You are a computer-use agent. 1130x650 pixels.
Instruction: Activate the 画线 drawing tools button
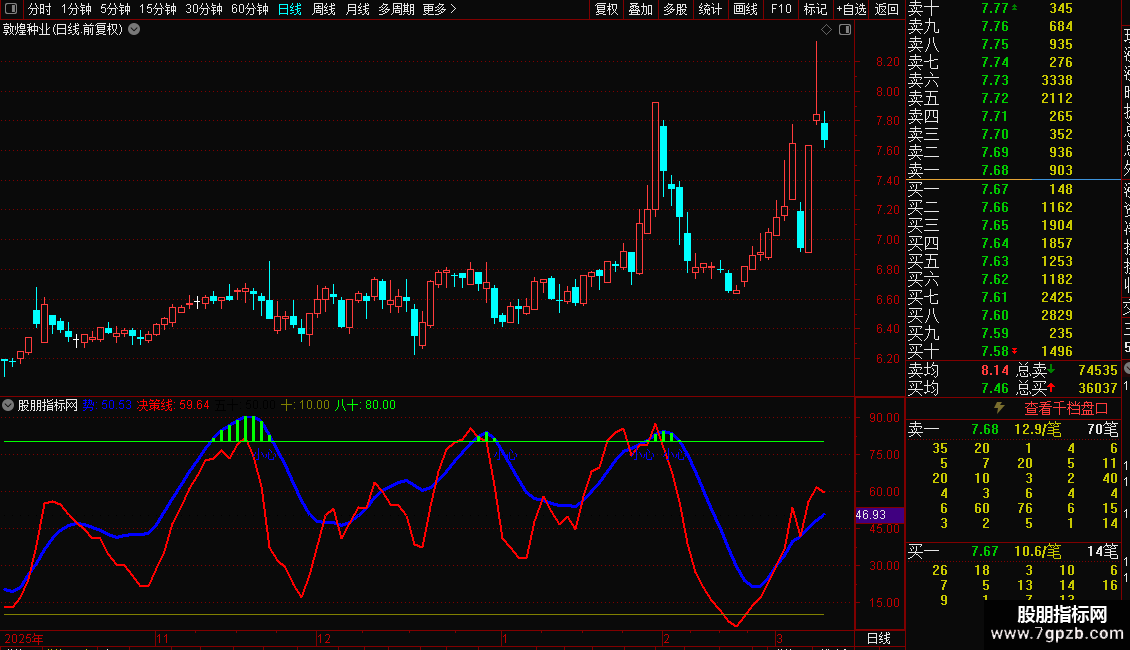[x=745, y=9]
